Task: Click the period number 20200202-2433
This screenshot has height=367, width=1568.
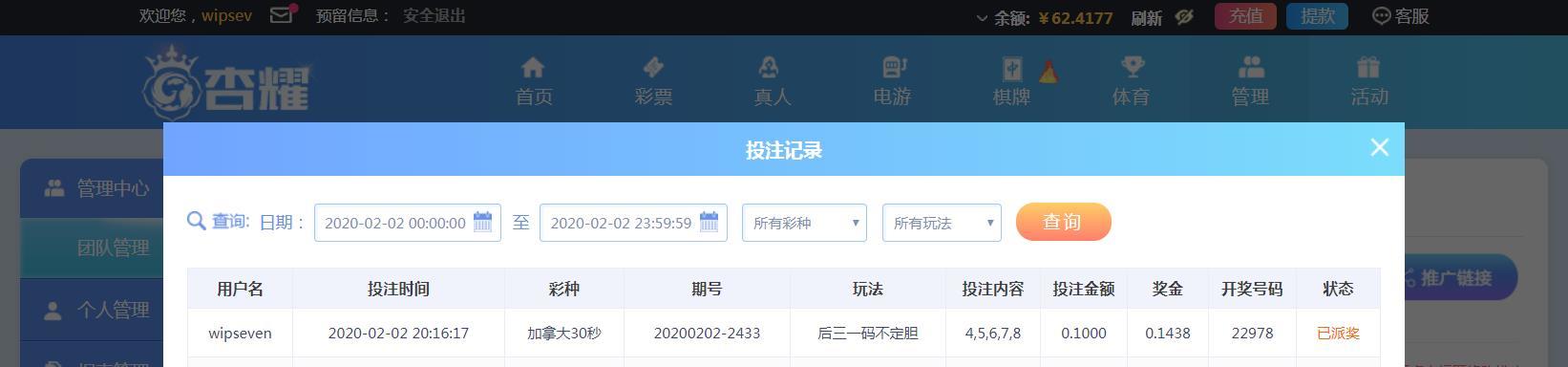Action: coord(707,334)
